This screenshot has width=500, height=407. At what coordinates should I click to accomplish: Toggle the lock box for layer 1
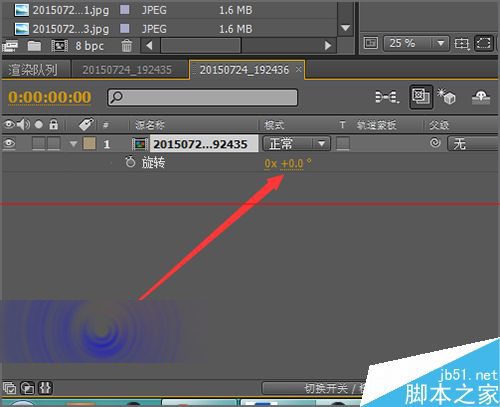click(x=54, y=144)
